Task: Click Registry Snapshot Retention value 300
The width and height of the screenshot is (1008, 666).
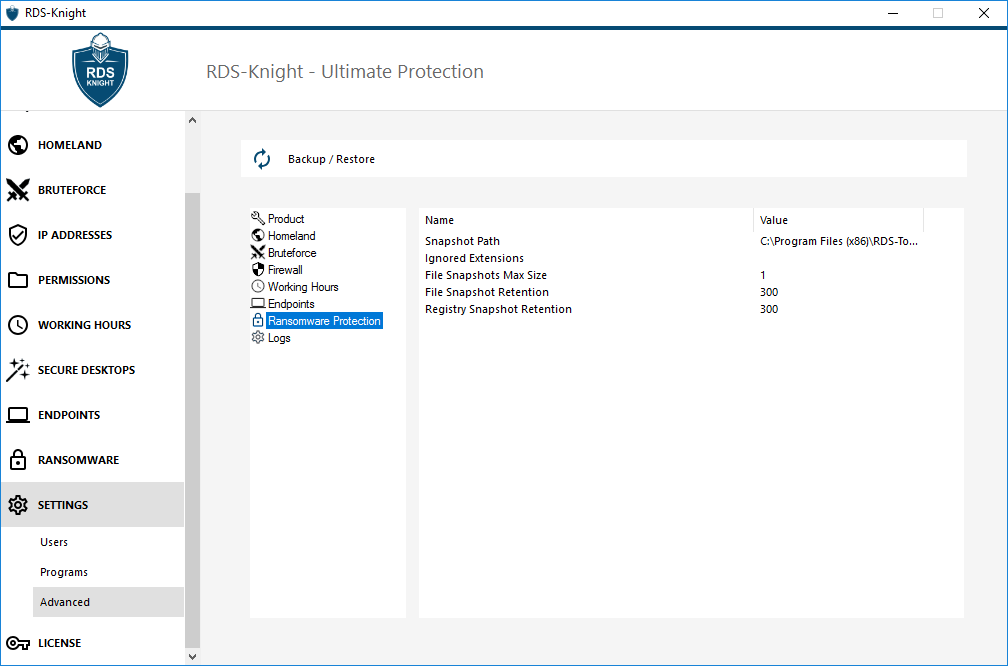Action: 769,309
